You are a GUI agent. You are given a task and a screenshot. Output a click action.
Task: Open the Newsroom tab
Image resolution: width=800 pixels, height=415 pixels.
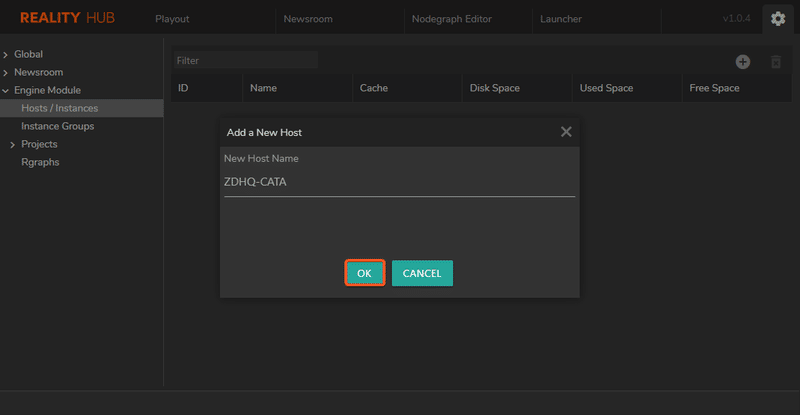coord(307,19)
